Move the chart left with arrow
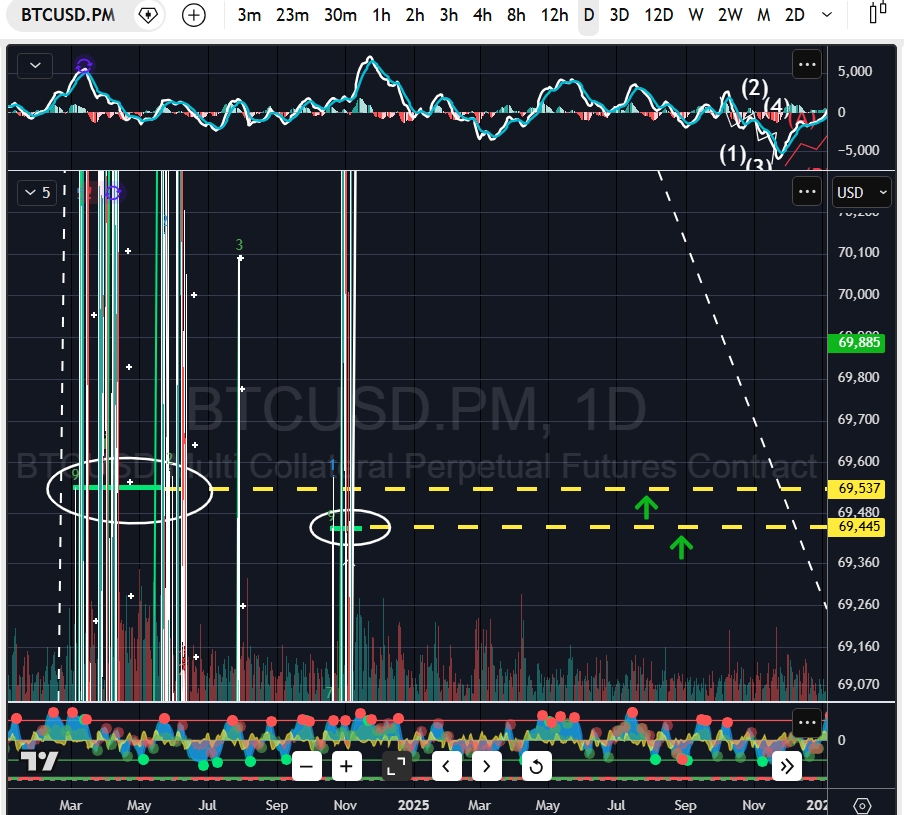The height and width of the screenshot is (815, 904). (x=446, y=766)
